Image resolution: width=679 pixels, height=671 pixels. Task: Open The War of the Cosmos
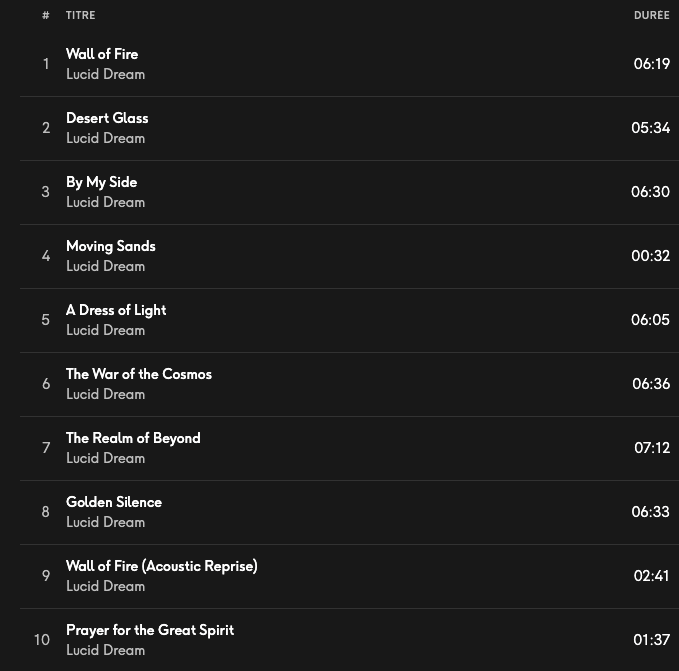139,374
